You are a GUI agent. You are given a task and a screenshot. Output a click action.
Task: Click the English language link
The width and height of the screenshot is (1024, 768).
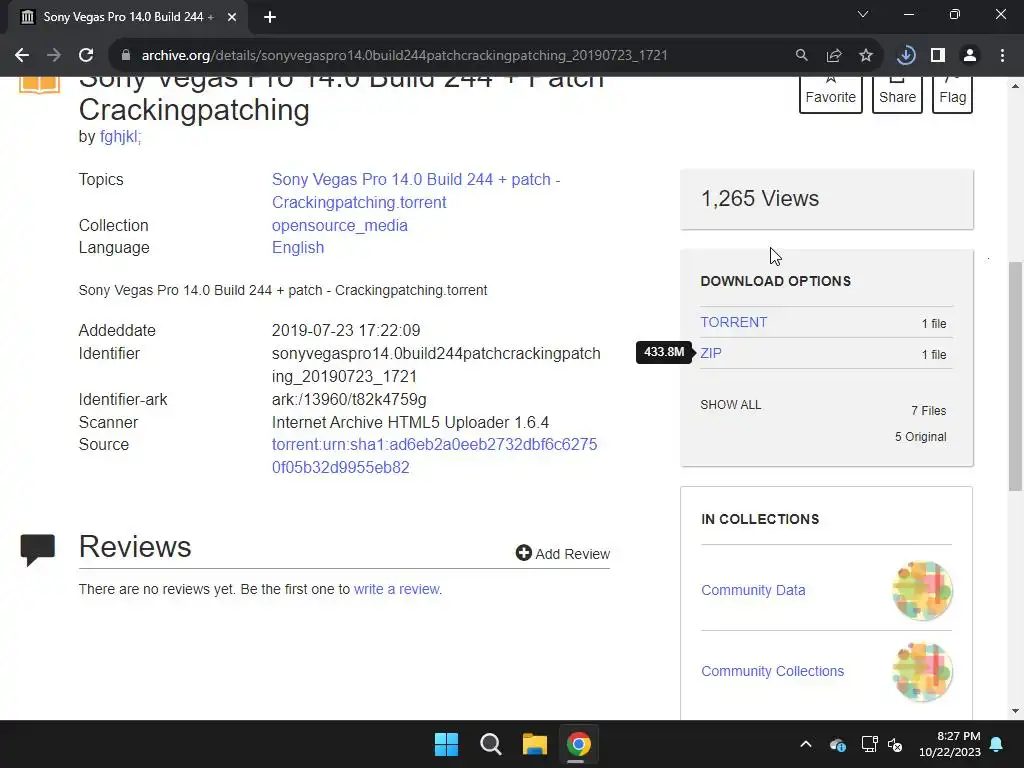pyautogui.click(x=298, y=248)
